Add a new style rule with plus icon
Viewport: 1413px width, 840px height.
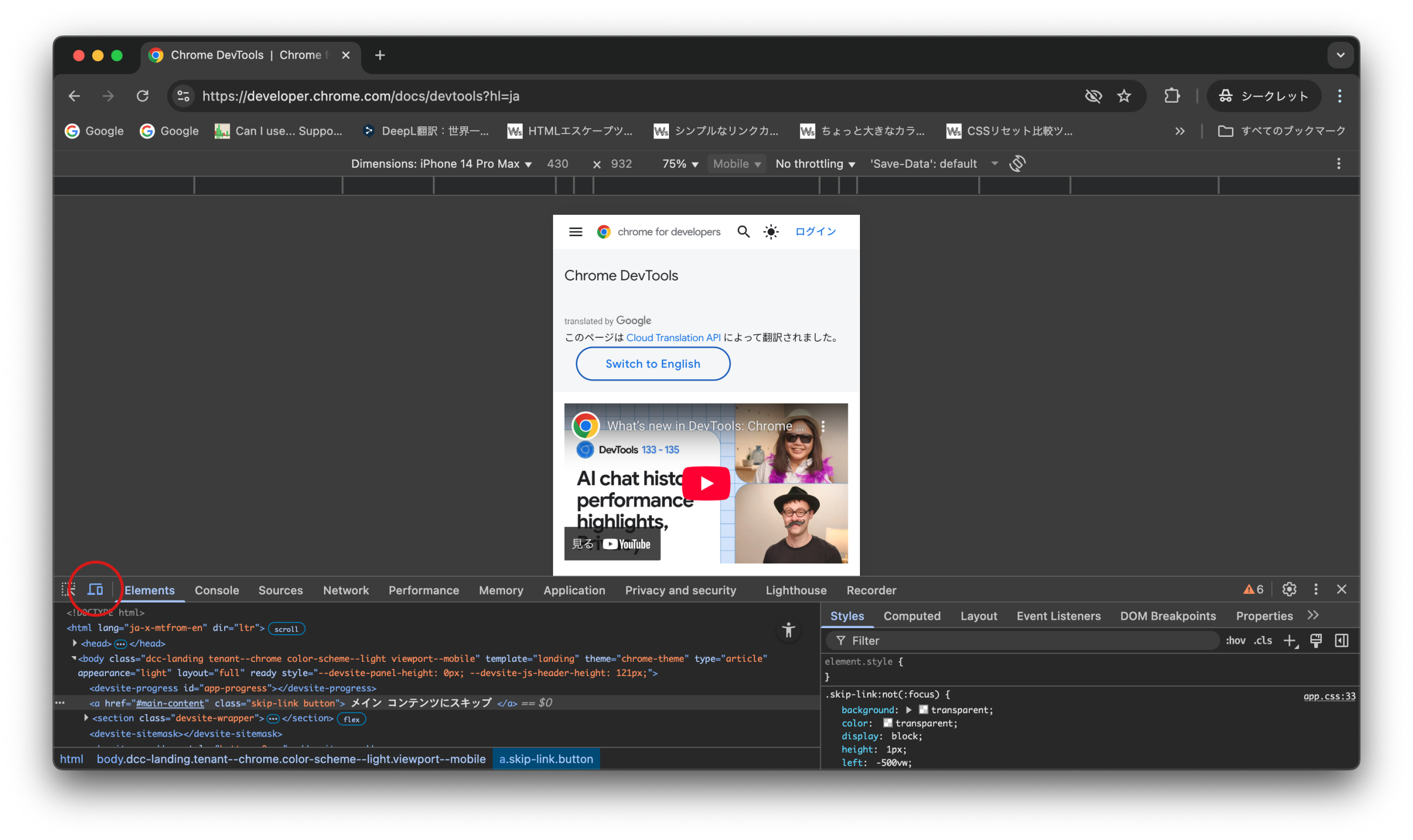click(1289, 640)
